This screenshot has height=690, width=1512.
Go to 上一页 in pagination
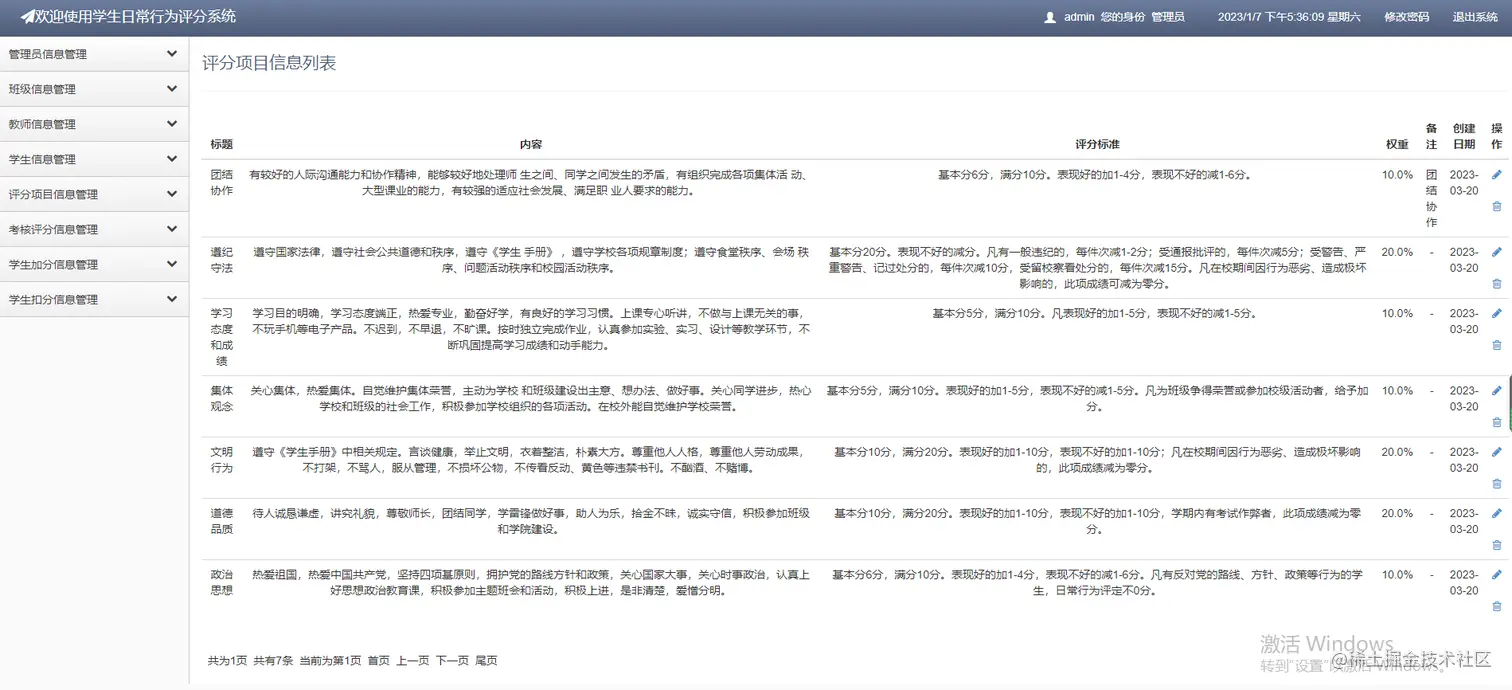[x=413, y=661]
